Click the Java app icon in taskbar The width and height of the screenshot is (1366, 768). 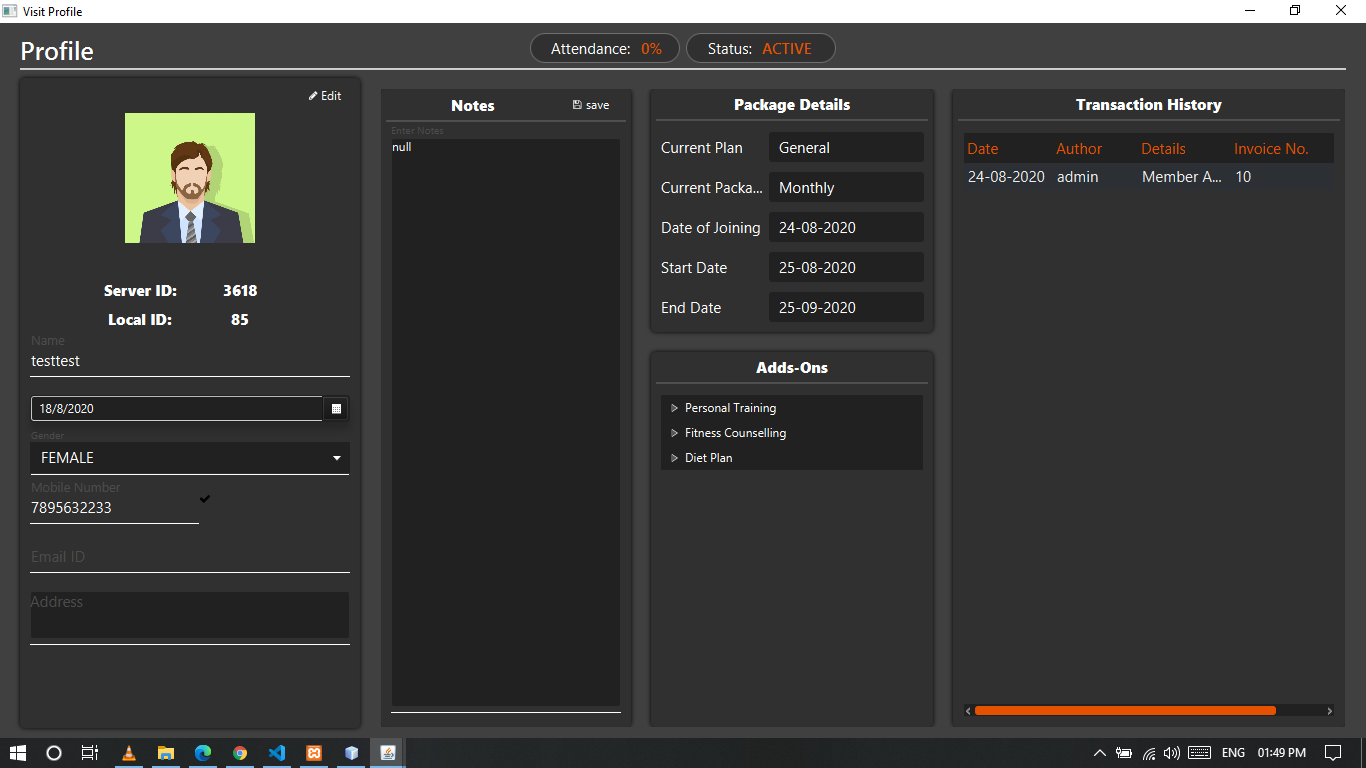pos(388,753)
